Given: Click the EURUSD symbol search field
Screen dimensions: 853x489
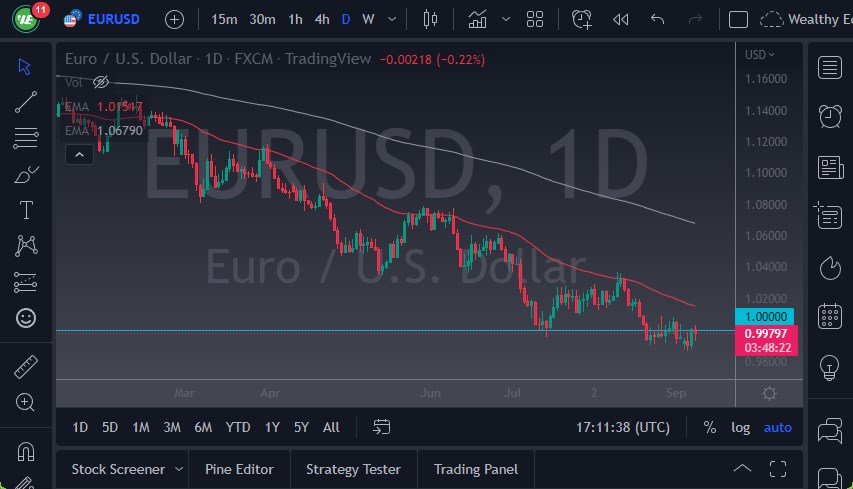Looking at the screenshot, I should point(113,19).
